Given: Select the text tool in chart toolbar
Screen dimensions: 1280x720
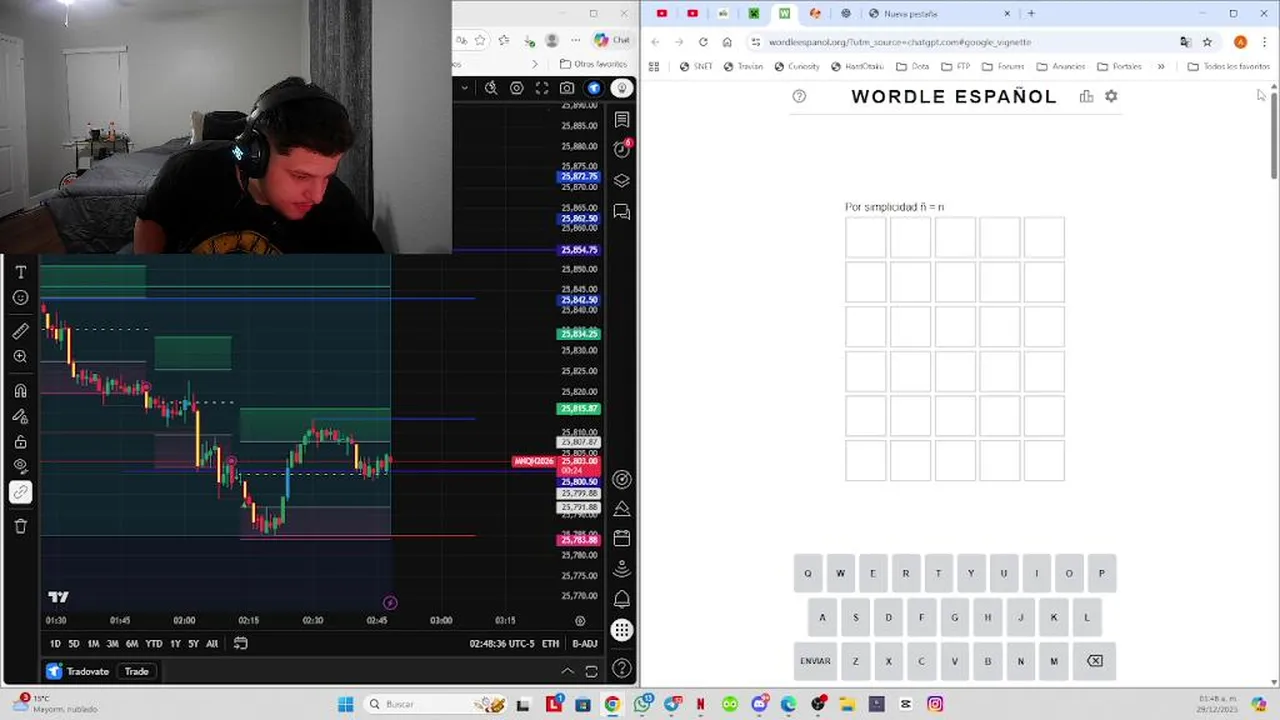Looking at the screenshot, I should [21, 272].
